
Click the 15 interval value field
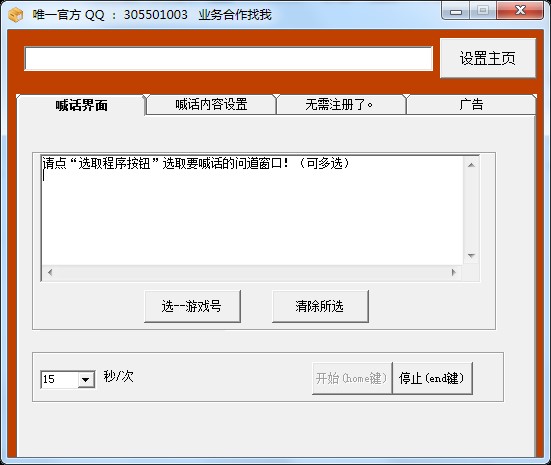(x=59, y=379)
